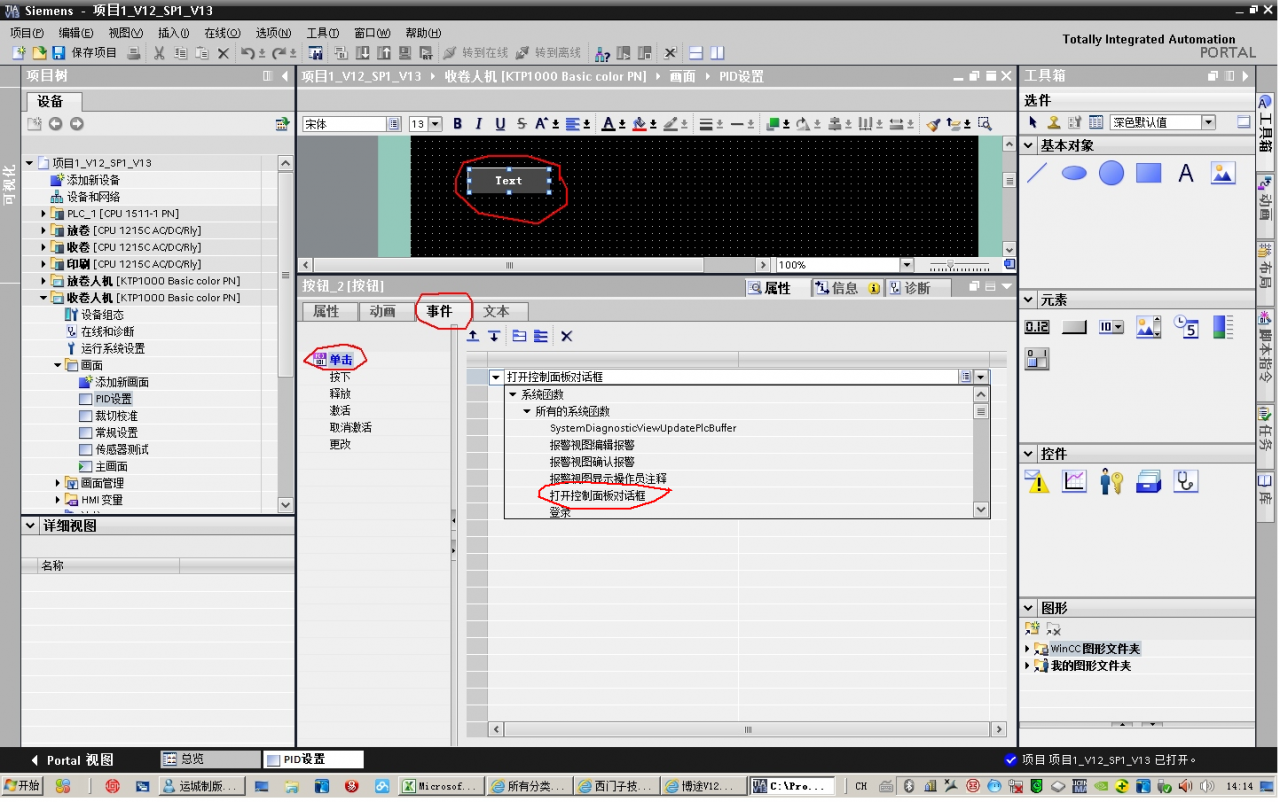Delete selected function with X icon

tap(566, 337)
